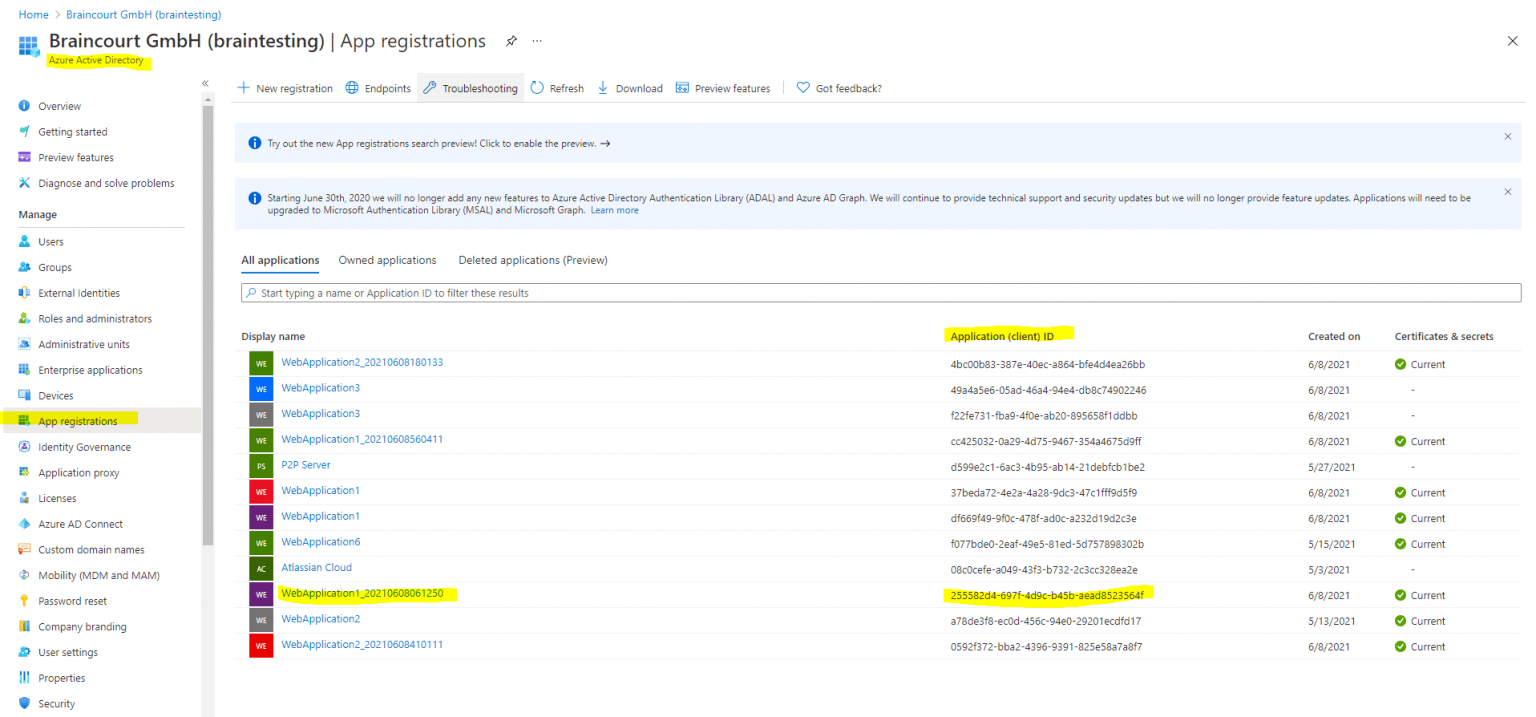Collapse the left sidebar with the chevron
The height and width of the screenshot is (717, 1536).
click(x=205, y=83)
